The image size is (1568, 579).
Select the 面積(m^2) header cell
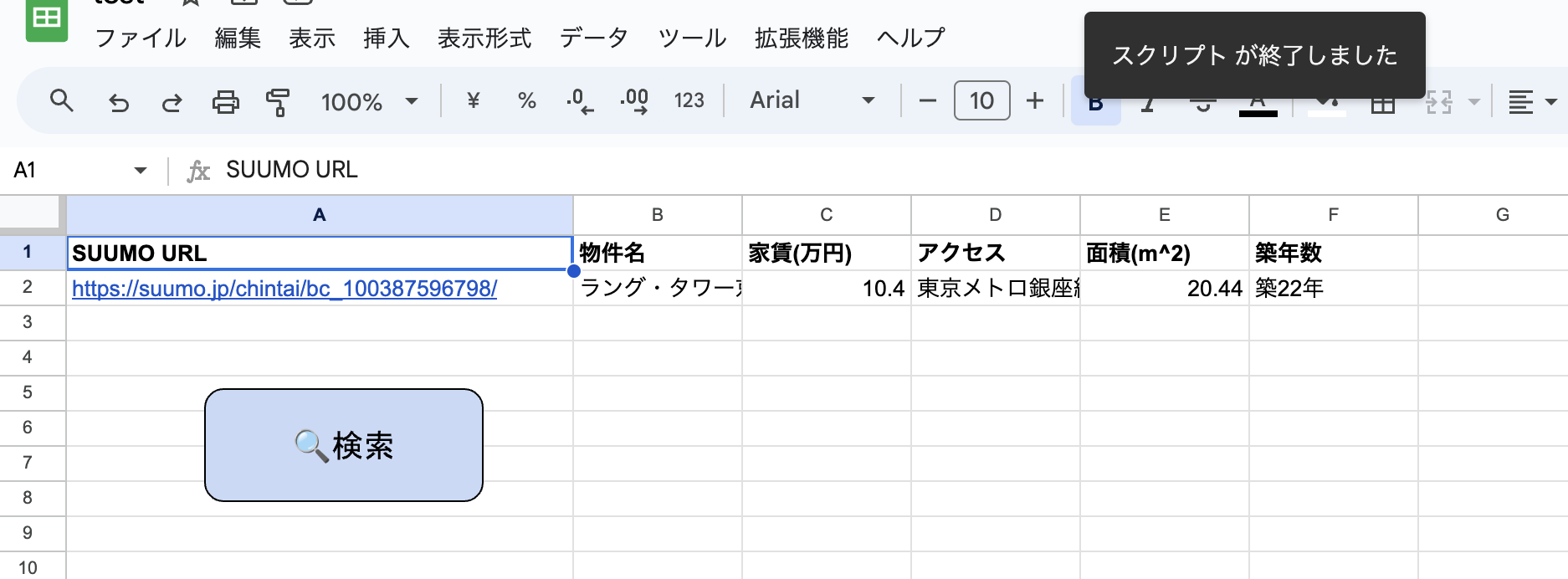[1165, 253]
